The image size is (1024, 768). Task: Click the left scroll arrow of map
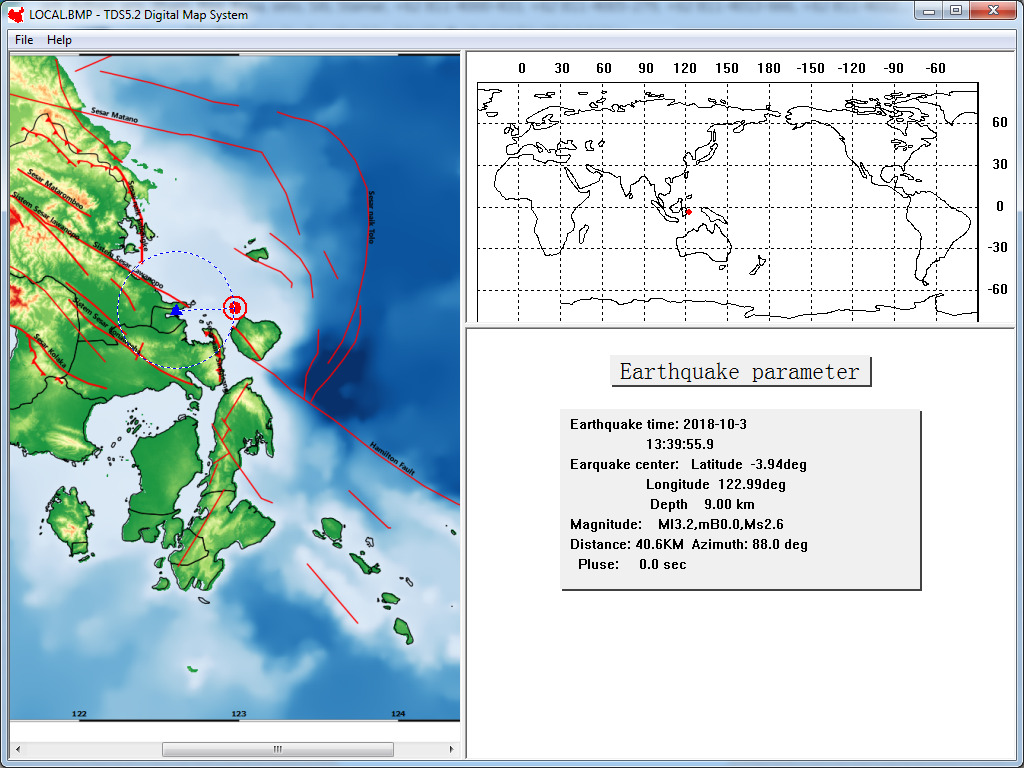pyautogui.click(x=18, y=749)
